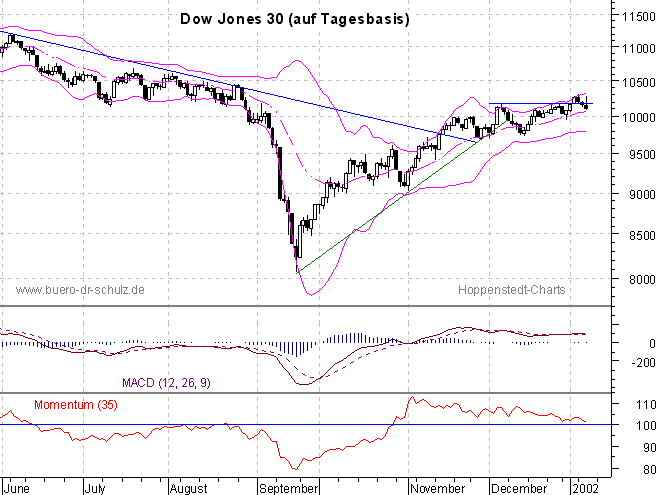
Task: Select the July label on time axis
Action: 95,489
